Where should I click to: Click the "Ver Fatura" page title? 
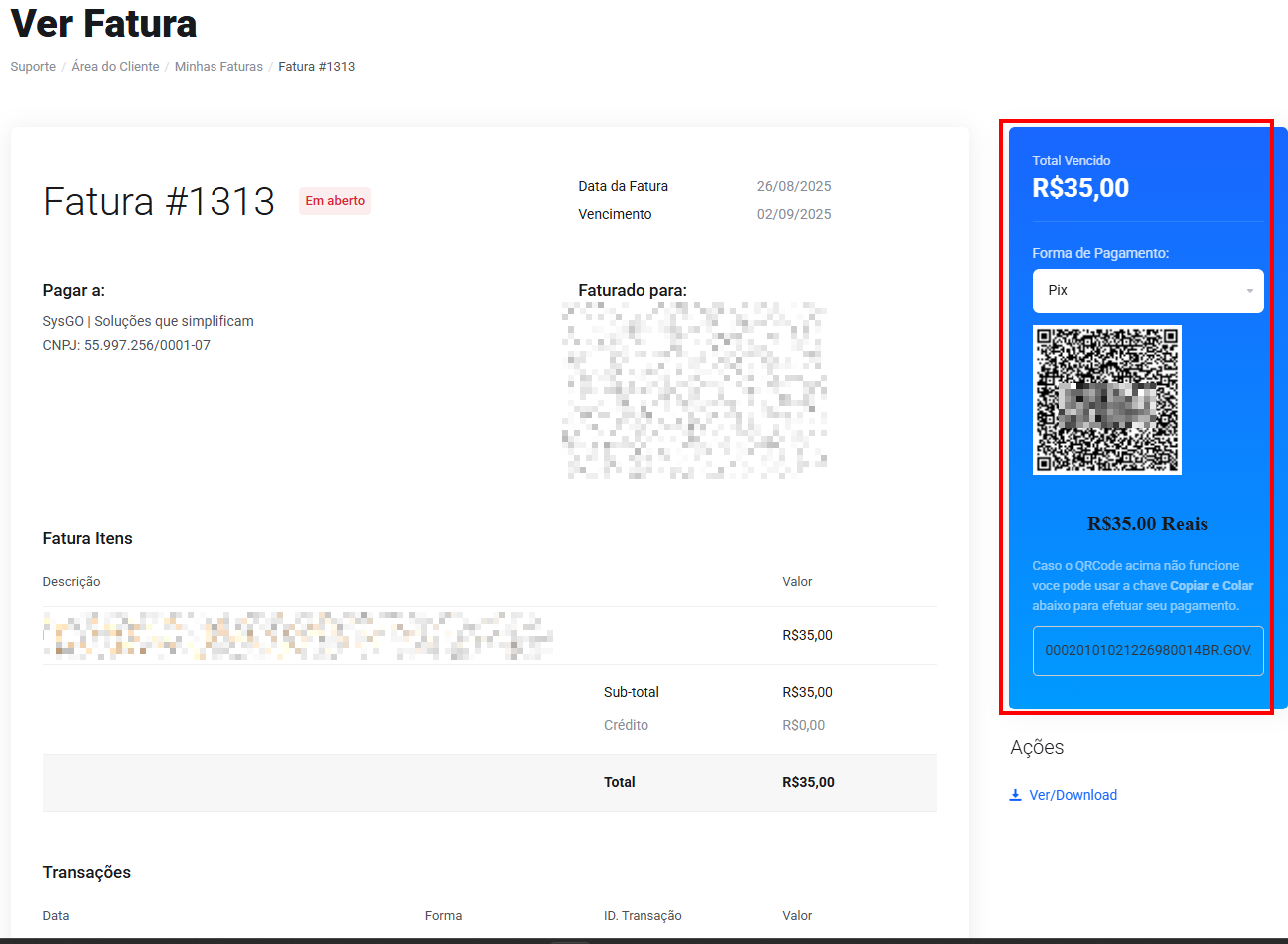pyautogui.click(x=104, y=24)
